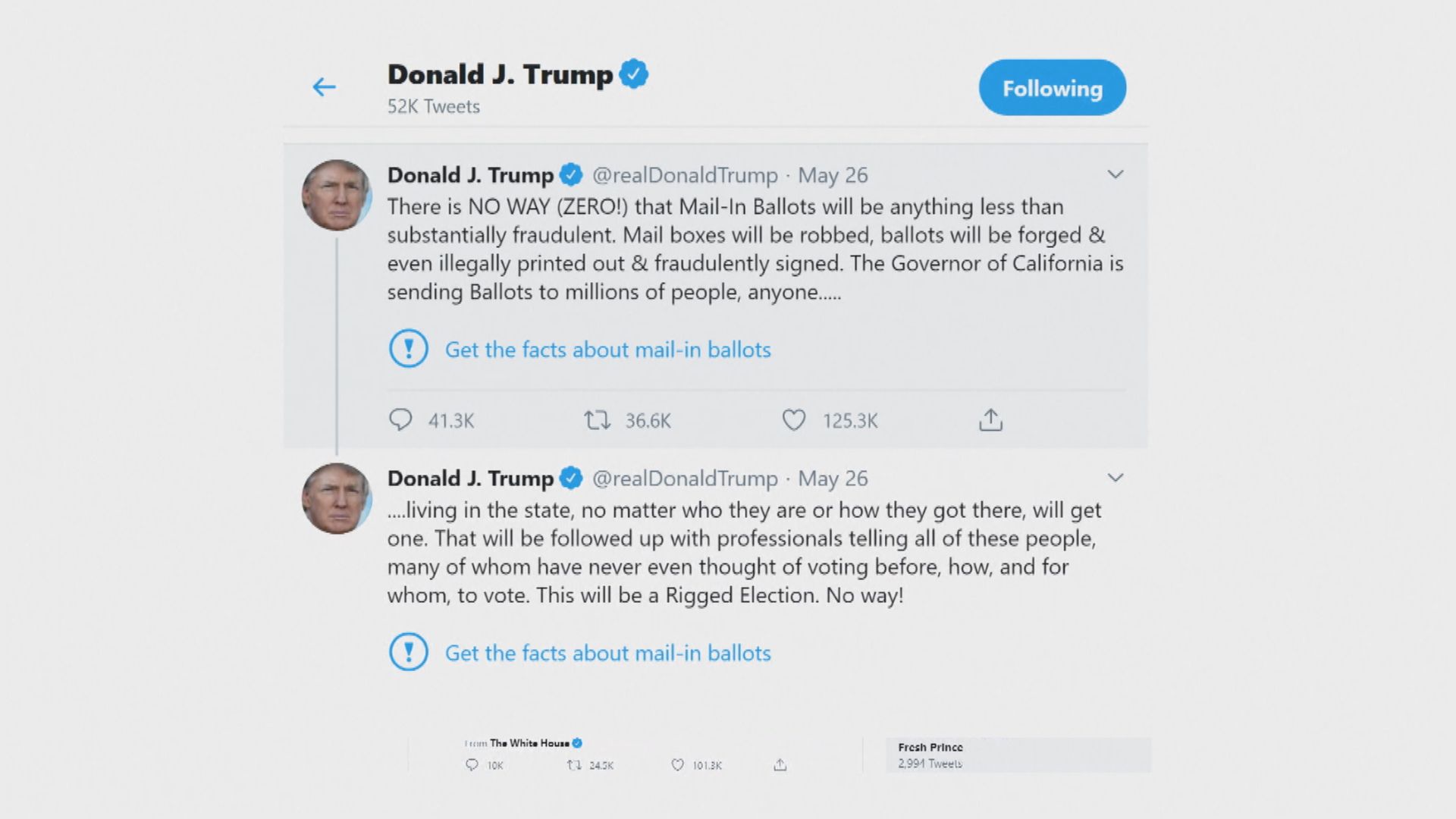Toggle Following to unfollow Donald J. Trump
Screen dimensions: 1456x819
tap(1052, 87)
